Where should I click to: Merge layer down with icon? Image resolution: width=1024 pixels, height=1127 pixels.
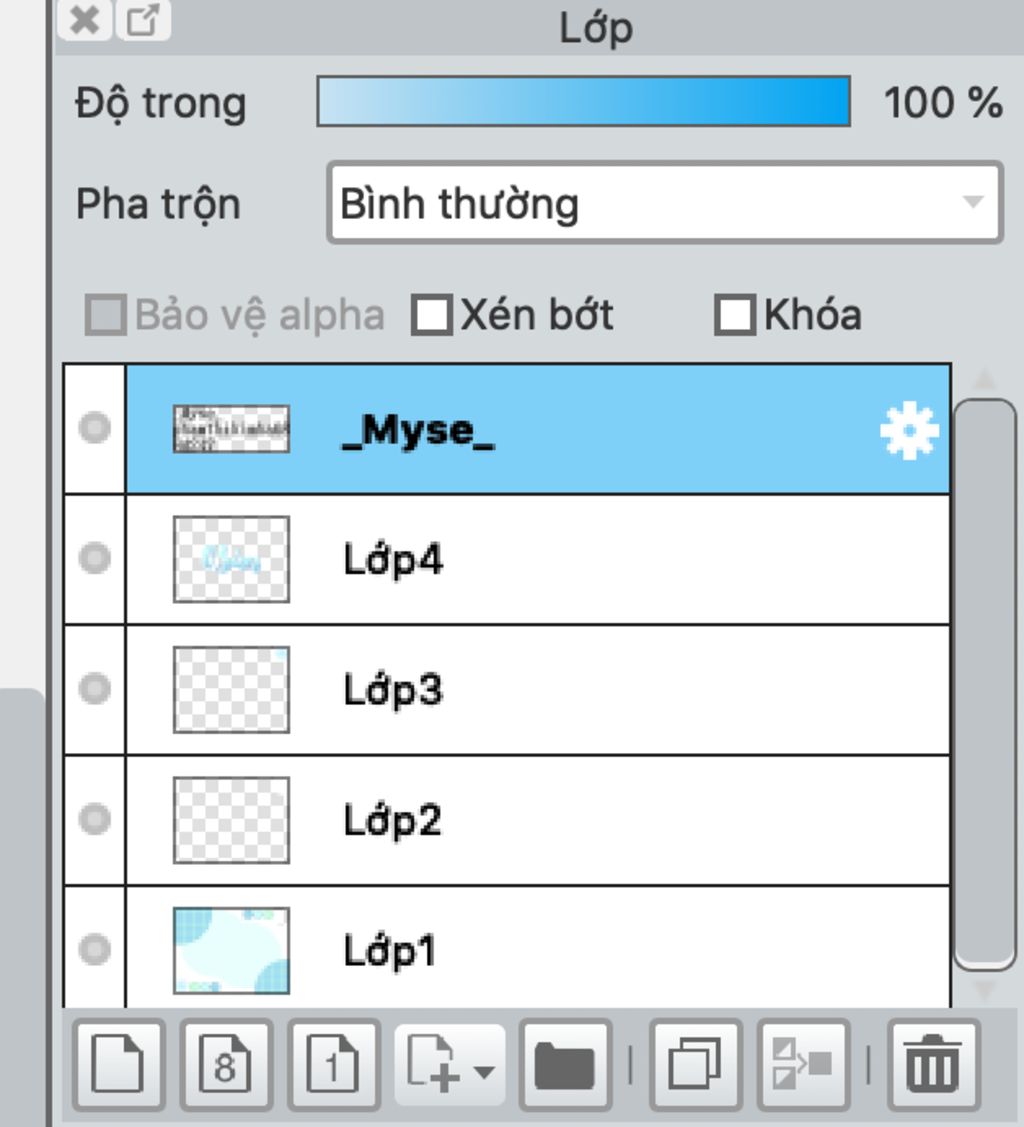pos(803,1064)
